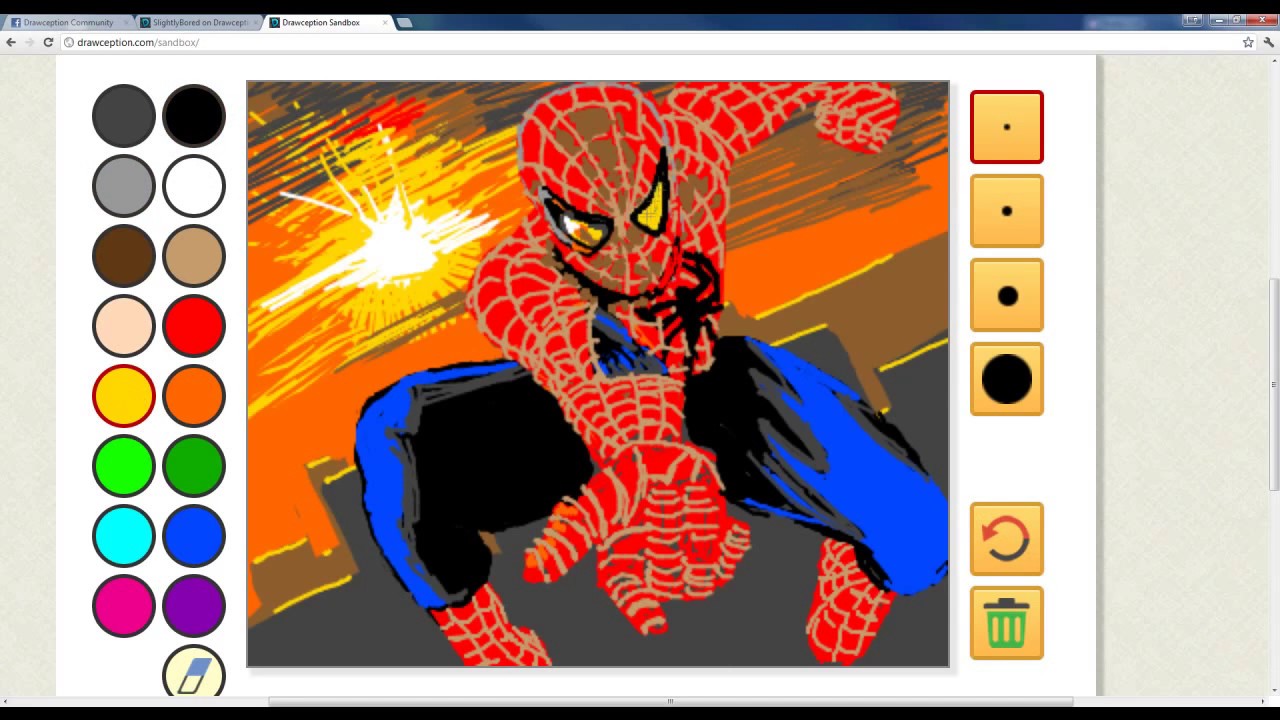Open the browser wrench menu

pos(1268,42)
